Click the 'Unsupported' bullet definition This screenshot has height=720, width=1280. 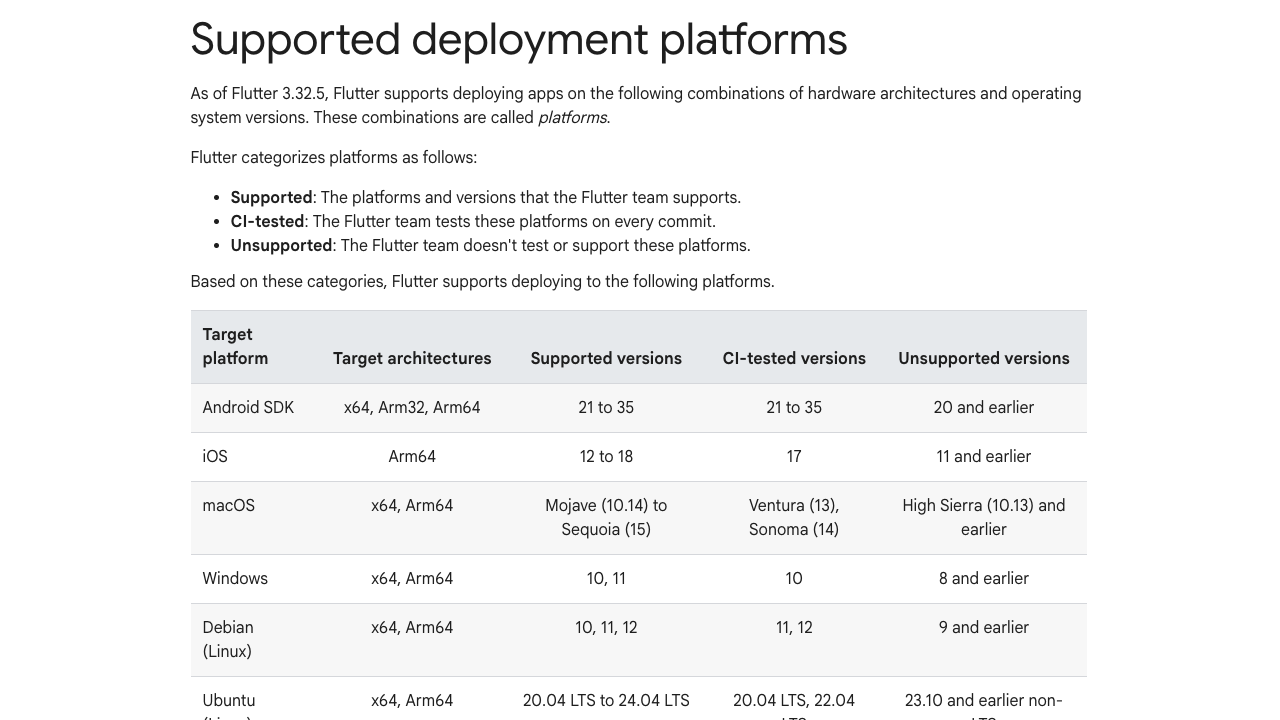tap(490, 245)
